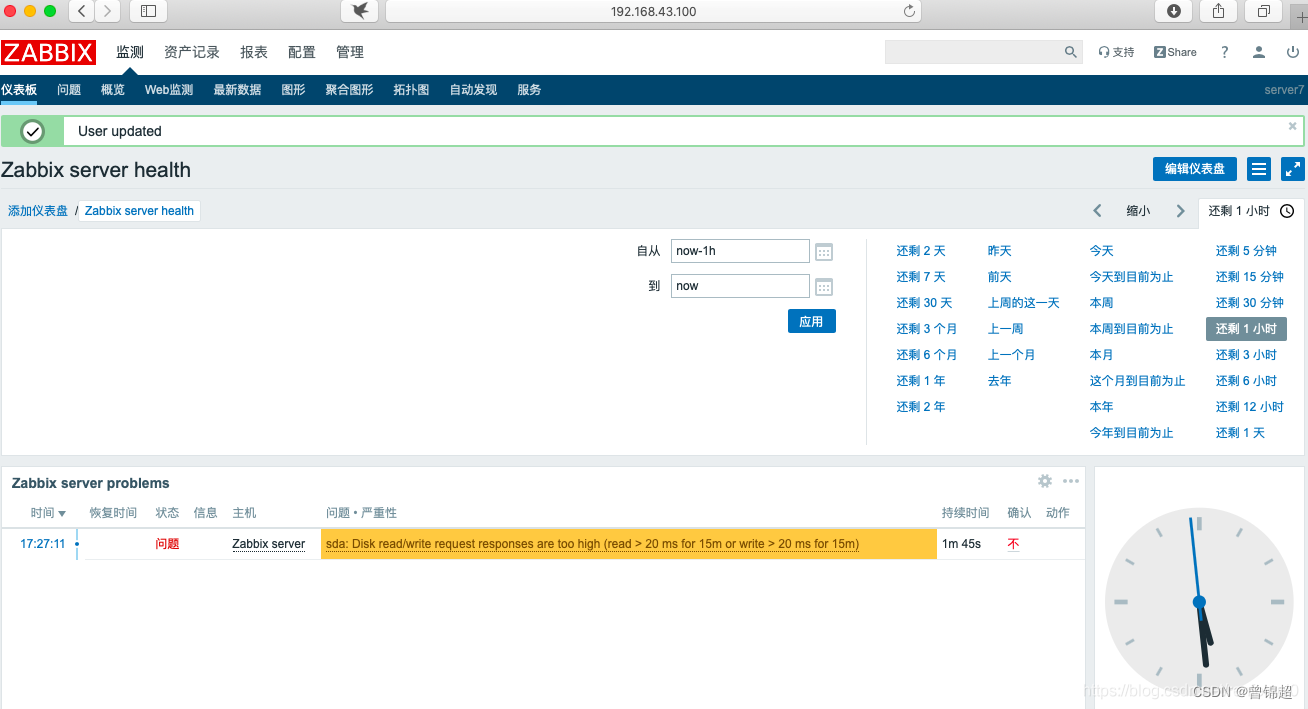Click Zabbix server health breadcrumb

click(139, 211)
